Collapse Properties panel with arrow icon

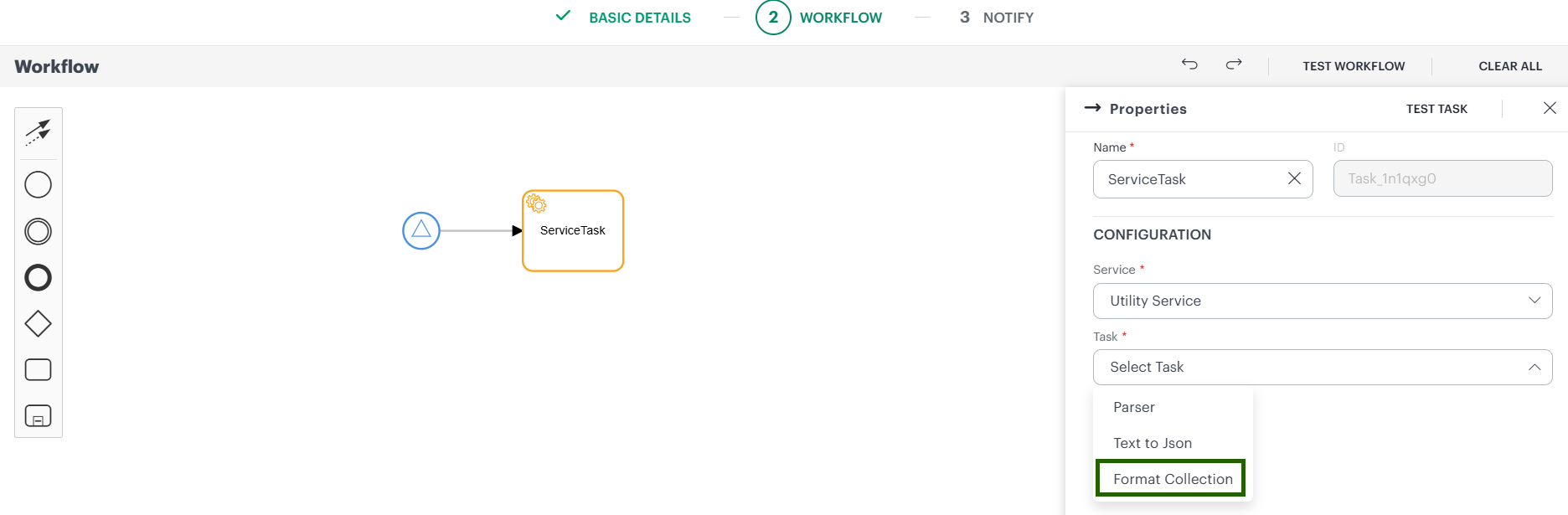coord(1092,108)
